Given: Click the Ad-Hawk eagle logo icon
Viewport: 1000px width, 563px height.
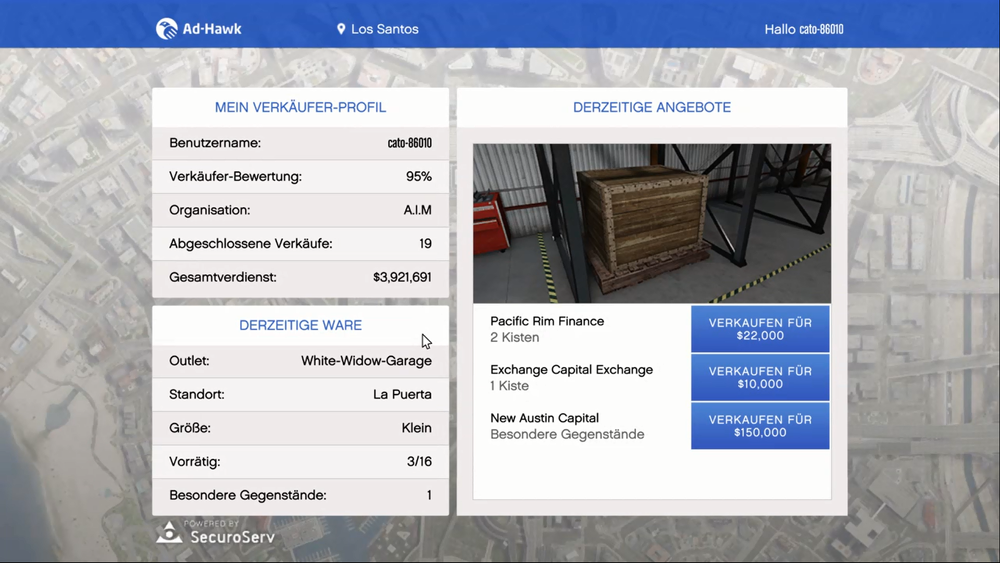Looking at the screenshot, I should [167, 29].
